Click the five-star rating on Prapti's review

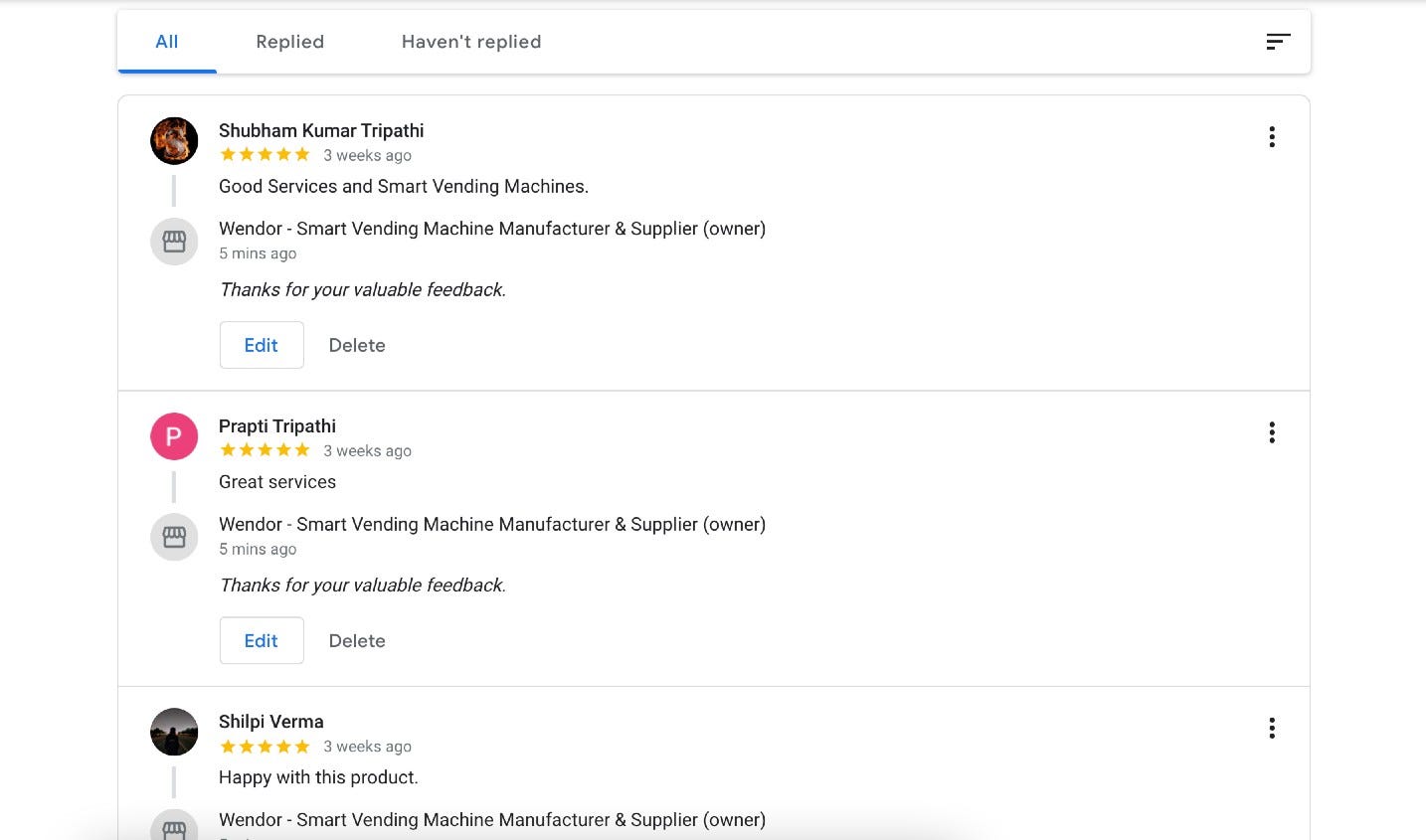(265, 450)
